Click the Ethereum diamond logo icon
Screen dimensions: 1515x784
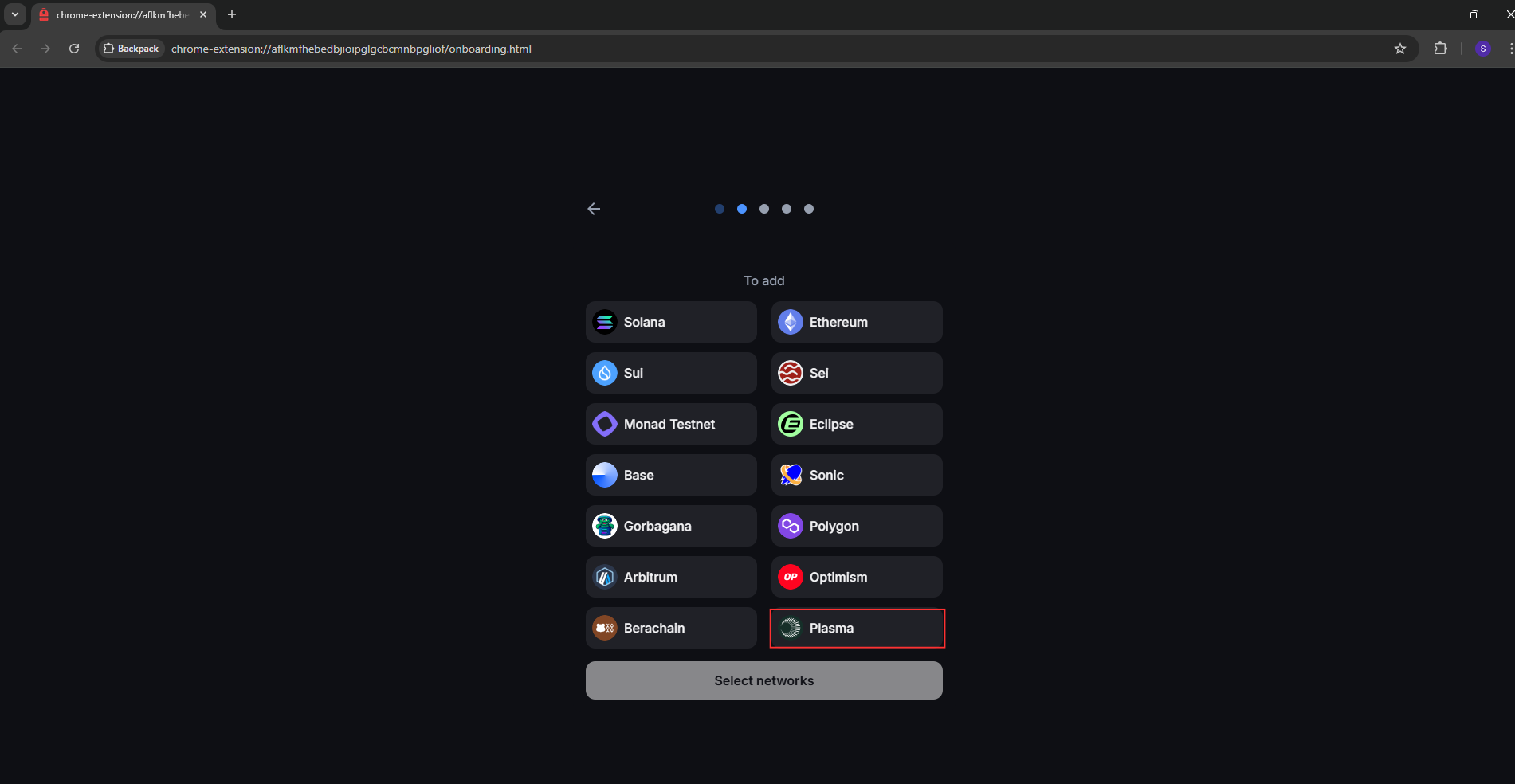790,322
